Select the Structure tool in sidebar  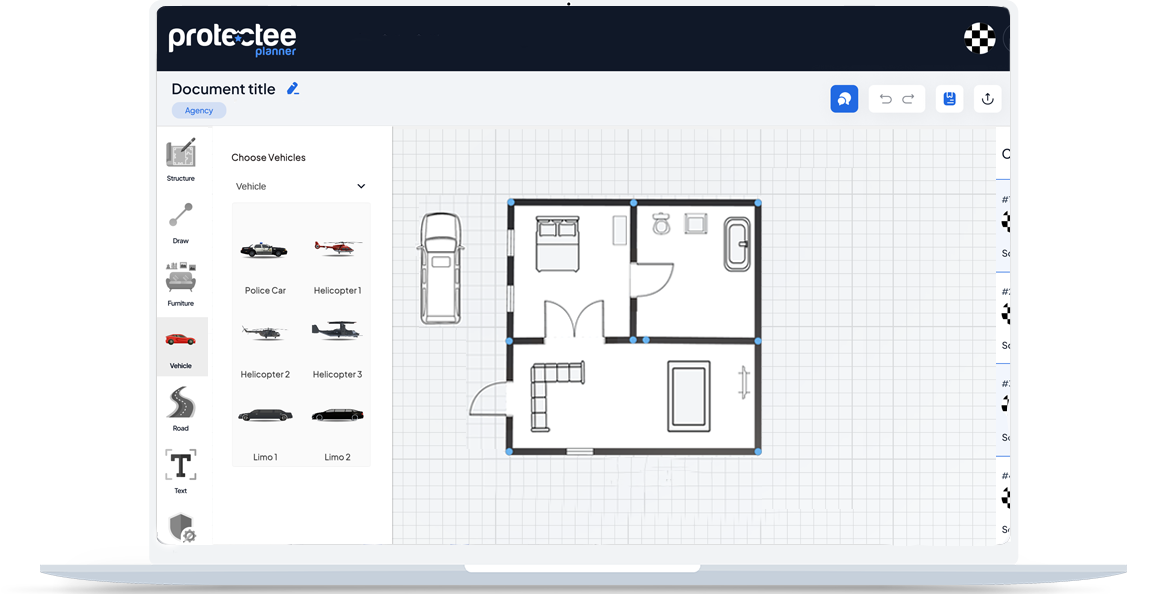click(x=181, y=156)
